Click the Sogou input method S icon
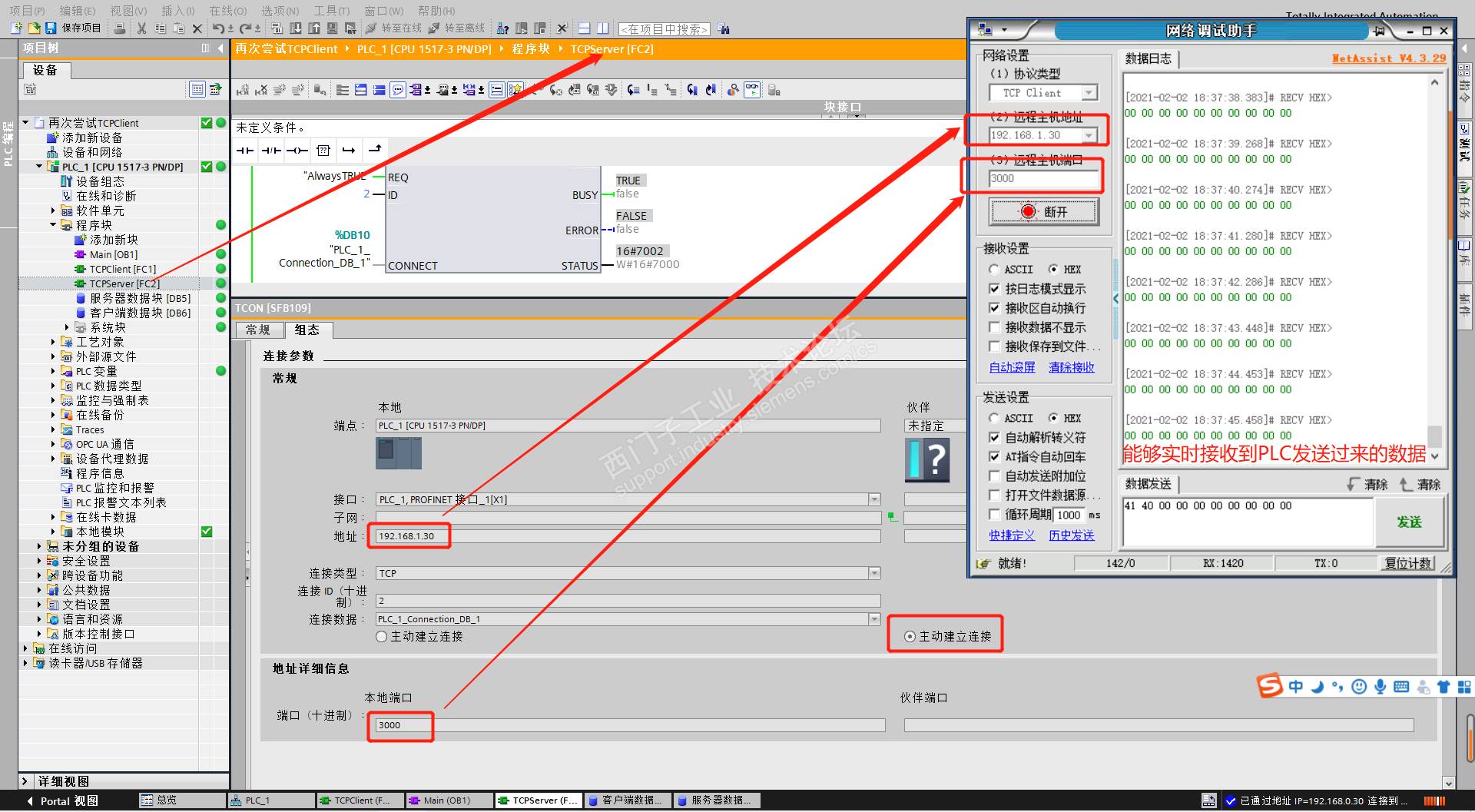 click(1270, 685)
